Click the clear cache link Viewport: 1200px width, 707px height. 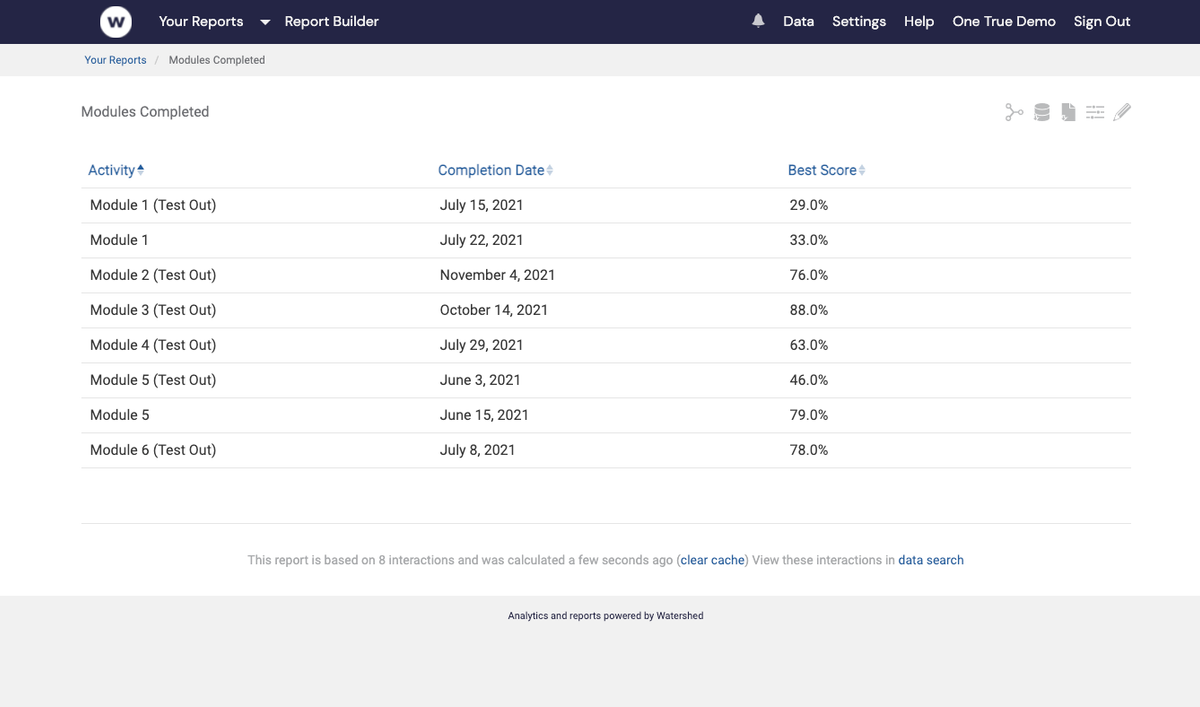point(711,560)
